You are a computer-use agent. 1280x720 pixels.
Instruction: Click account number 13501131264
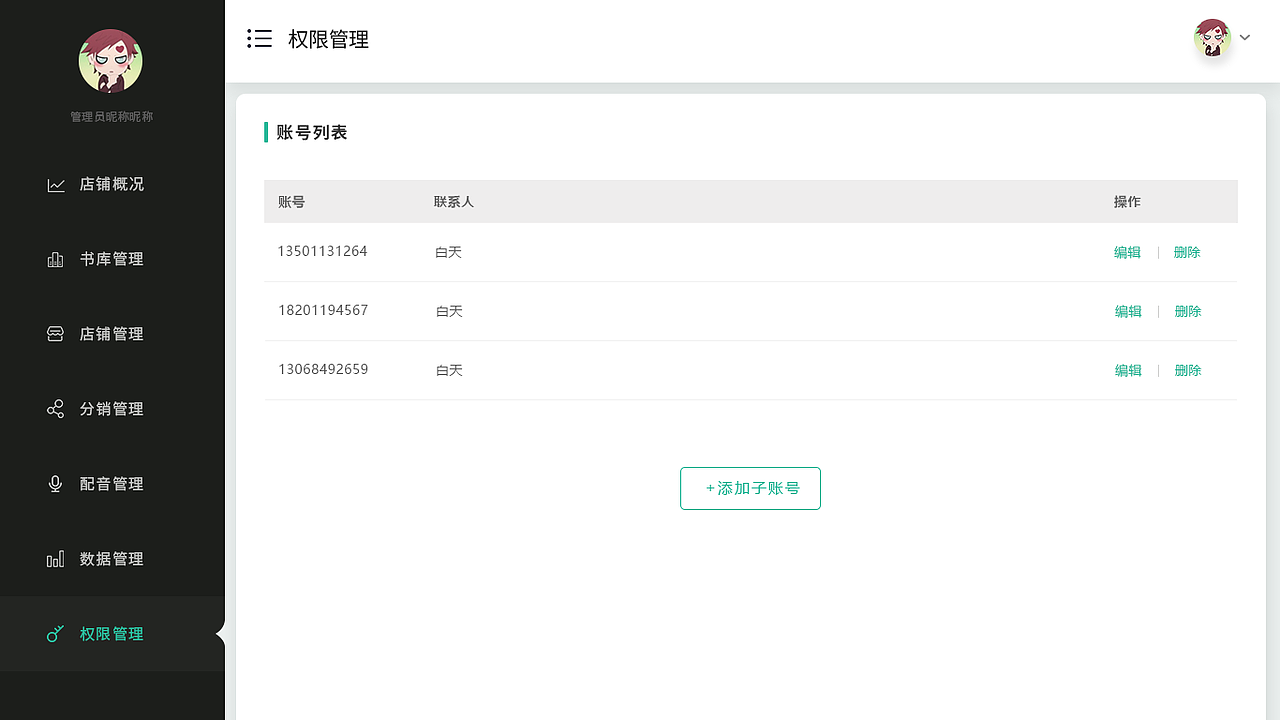pyautogui.click(x=323, y=251)
